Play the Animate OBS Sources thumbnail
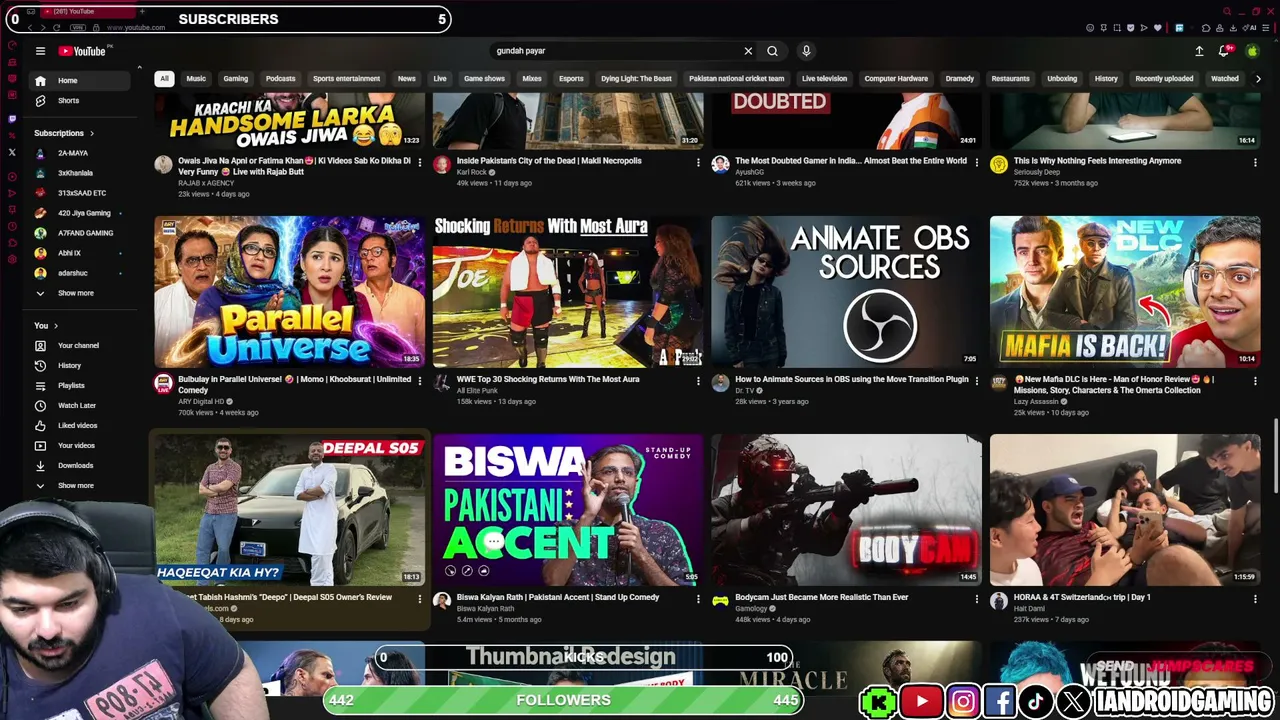The image size is (1280, 720). tap(846, 291)
